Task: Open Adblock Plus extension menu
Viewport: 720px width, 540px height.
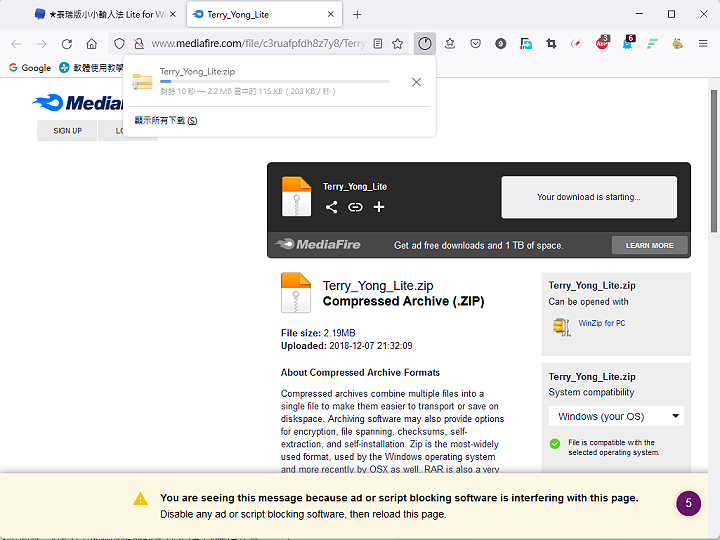Action: click(602, 43)
